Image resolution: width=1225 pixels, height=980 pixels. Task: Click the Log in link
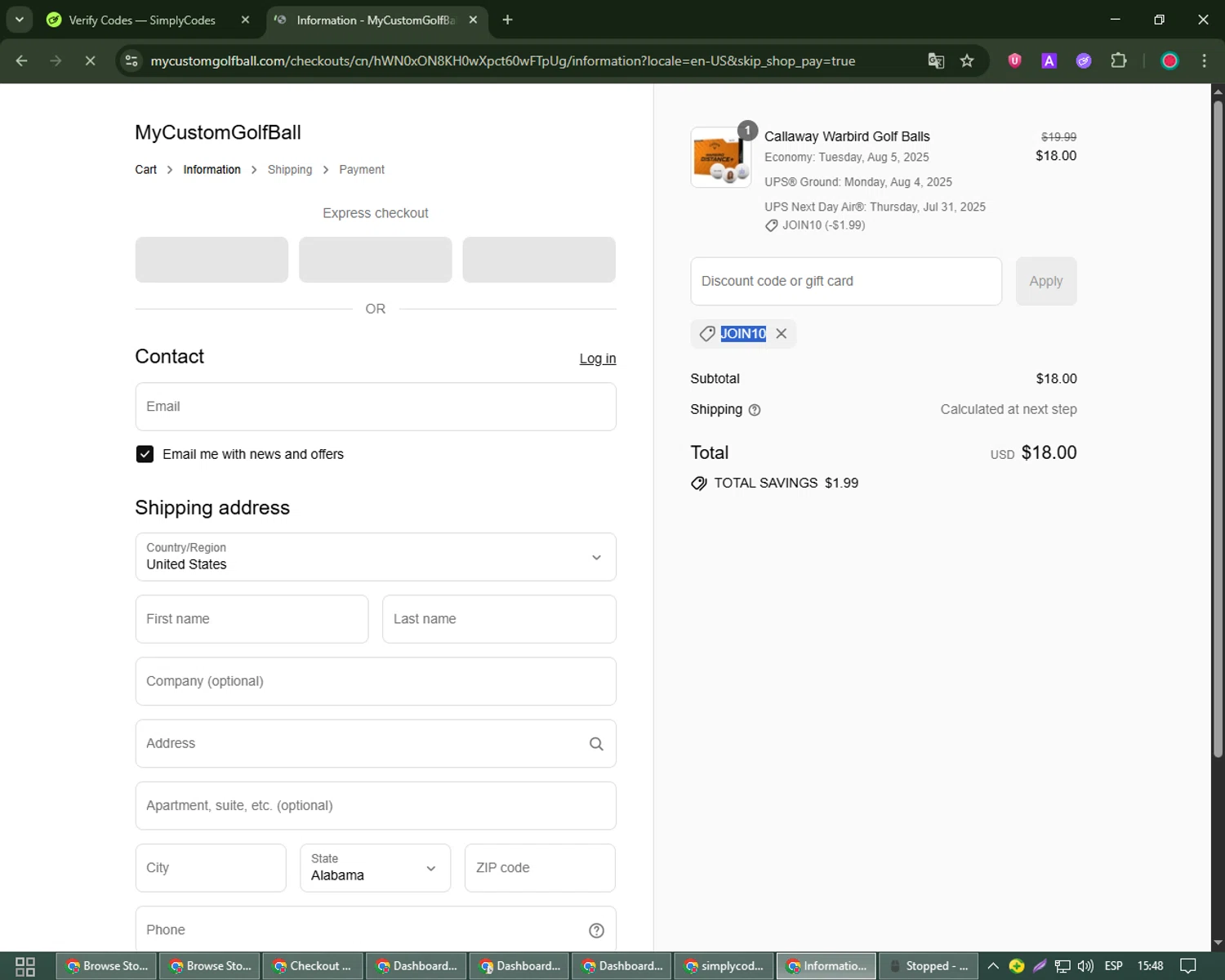(x=598, y=359)
